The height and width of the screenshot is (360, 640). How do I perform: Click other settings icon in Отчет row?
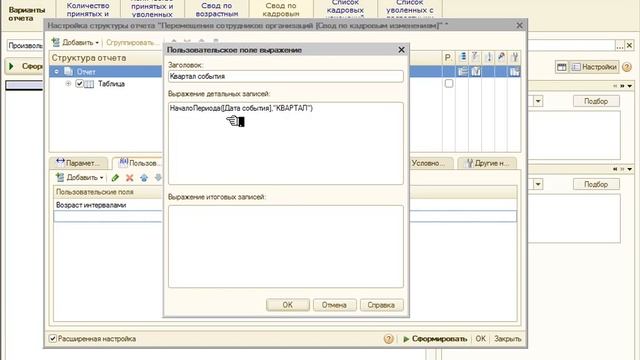point(515,71)
